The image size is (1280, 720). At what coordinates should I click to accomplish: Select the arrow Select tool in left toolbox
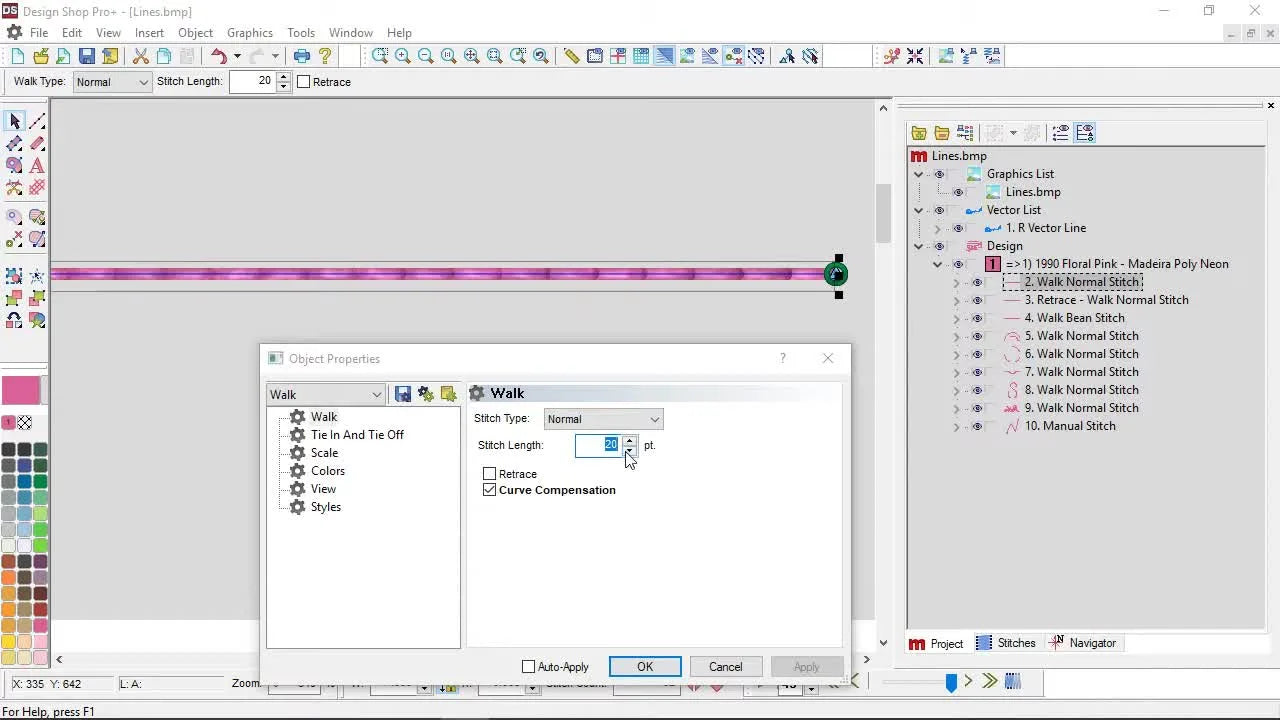click(x=14, y=121)
